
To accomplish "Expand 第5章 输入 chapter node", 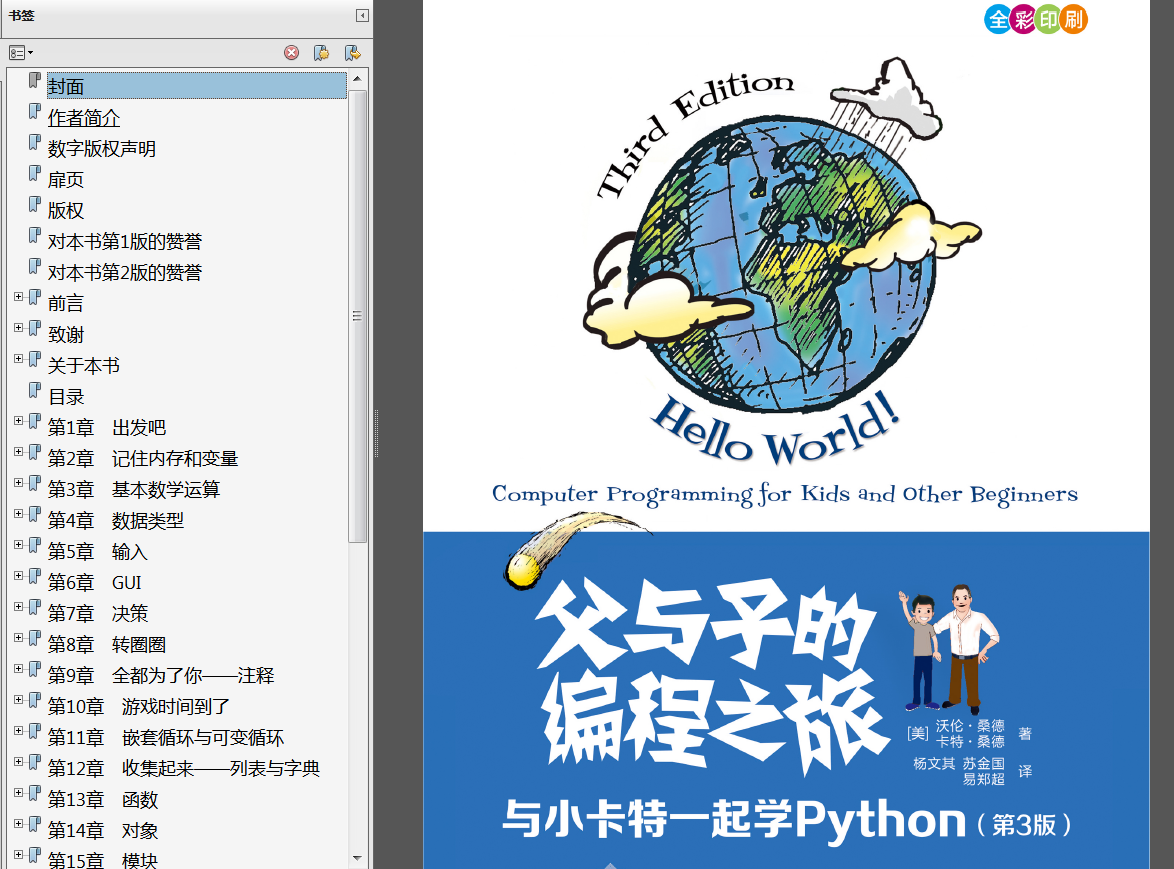I will click(19, 545).
